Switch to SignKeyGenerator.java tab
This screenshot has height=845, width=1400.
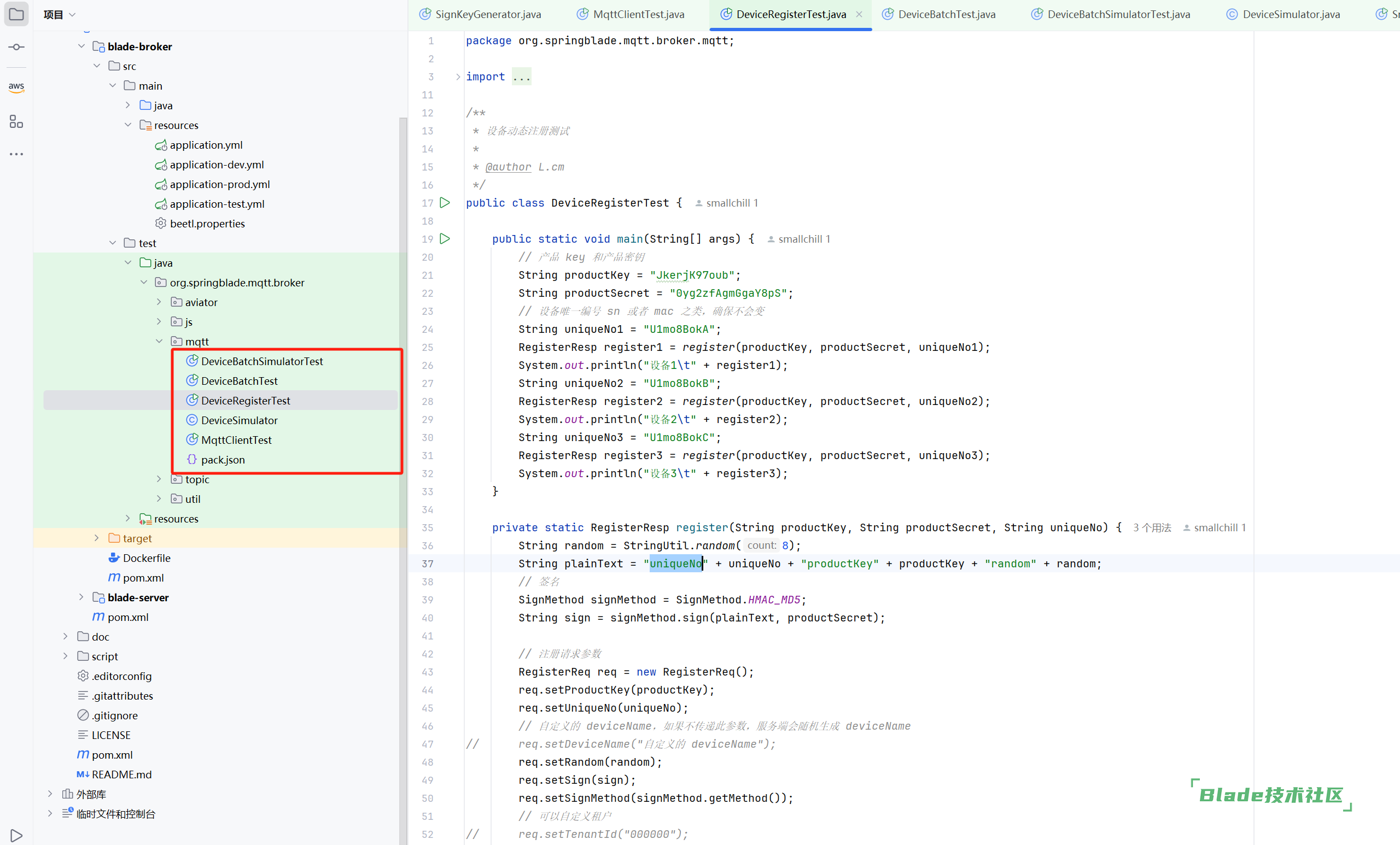(x=480, y=14)
